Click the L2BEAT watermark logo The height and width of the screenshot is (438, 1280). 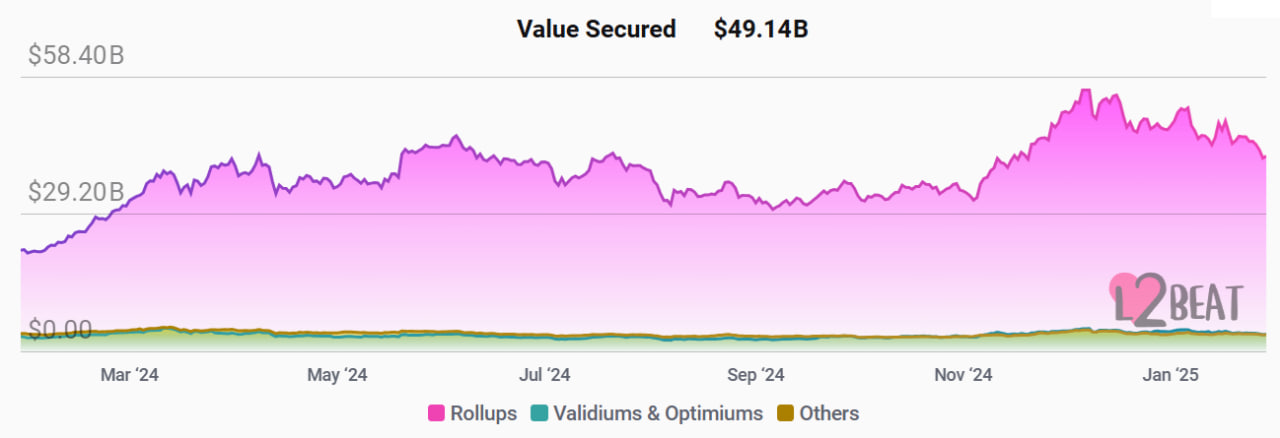pyautogui.click(x=1177, y=302)
